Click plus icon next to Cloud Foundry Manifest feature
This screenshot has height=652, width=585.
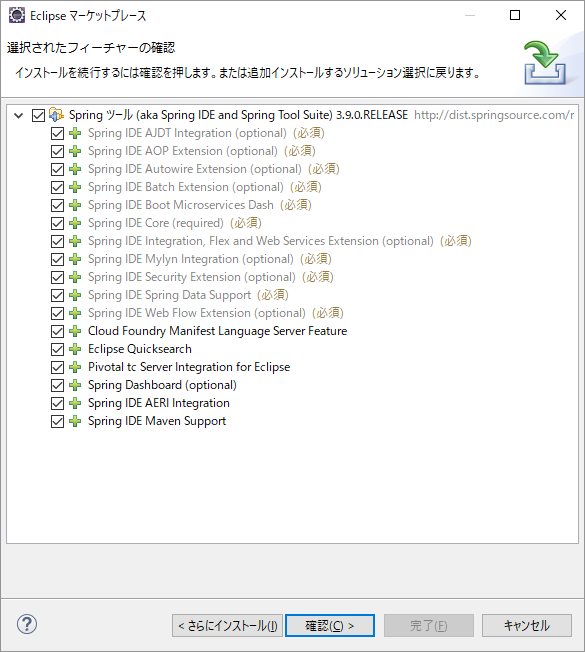pos(75,331)
